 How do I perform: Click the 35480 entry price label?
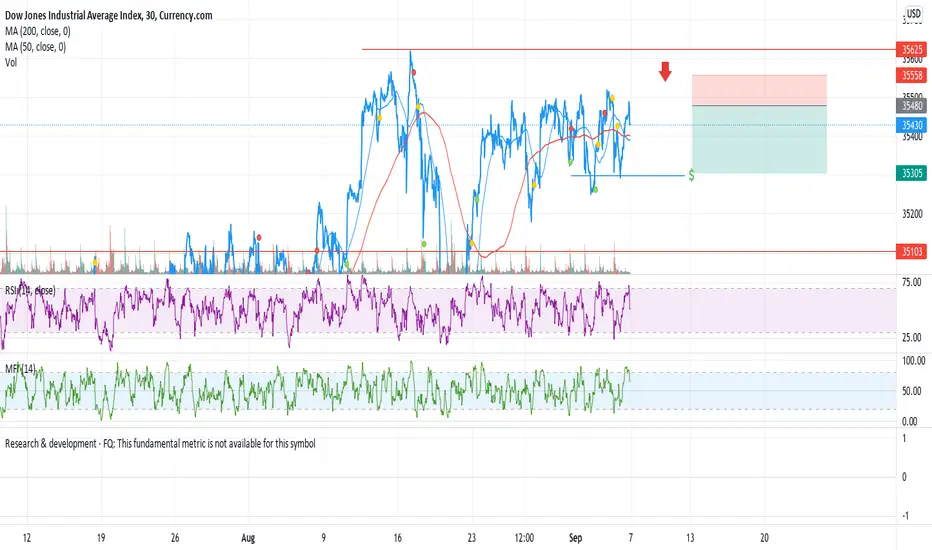(912, 106)
